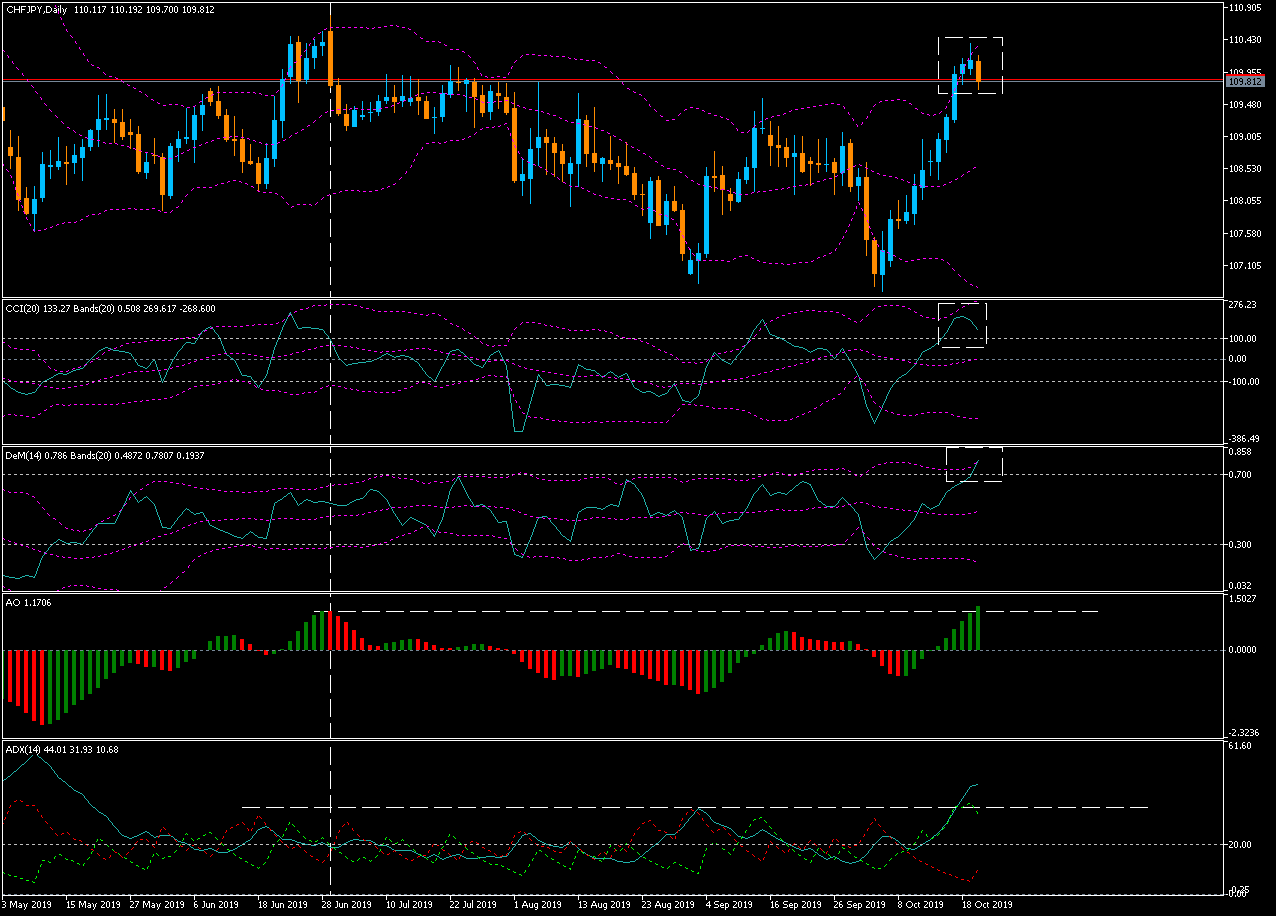This screenshot has height=916, width=1276.
Task: Click the 1 Aug 2019 date label
Action: 532,905
